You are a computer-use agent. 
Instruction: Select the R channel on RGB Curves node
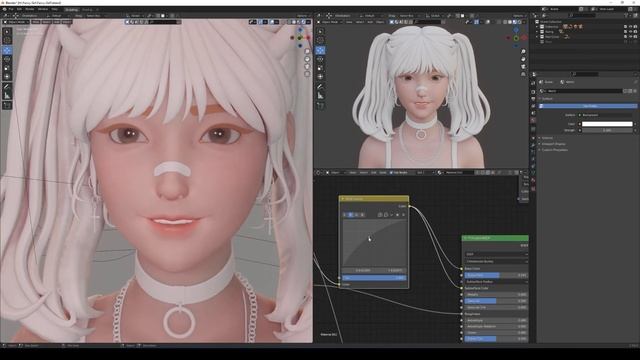350,215
